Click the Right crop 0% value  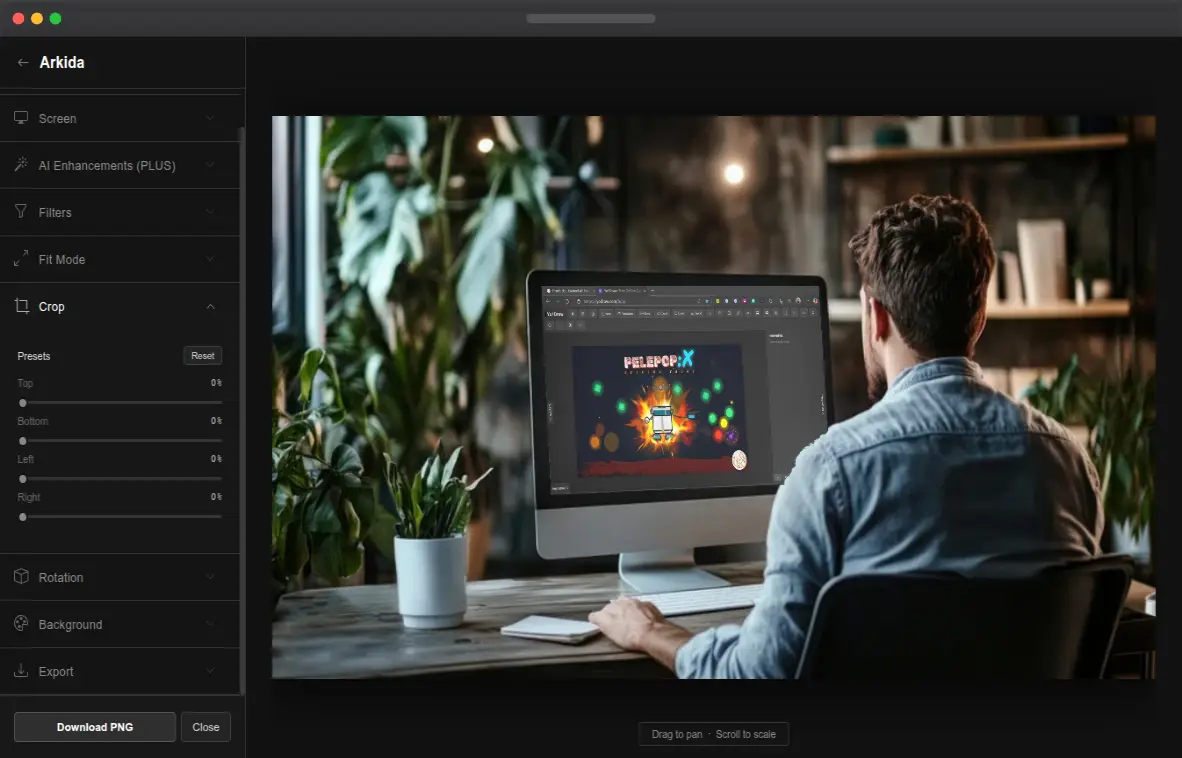(216, 497)
